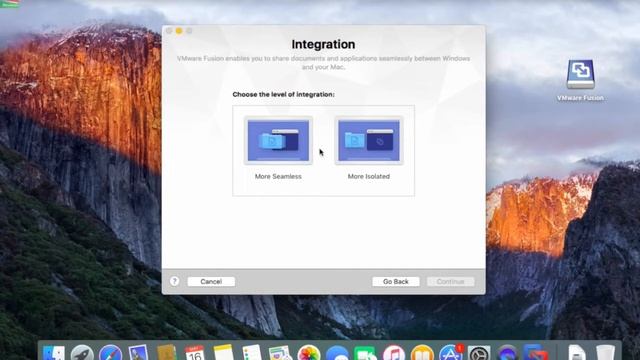
Task: Open FaceTime from the dock
Action: (x=365, y=353)
